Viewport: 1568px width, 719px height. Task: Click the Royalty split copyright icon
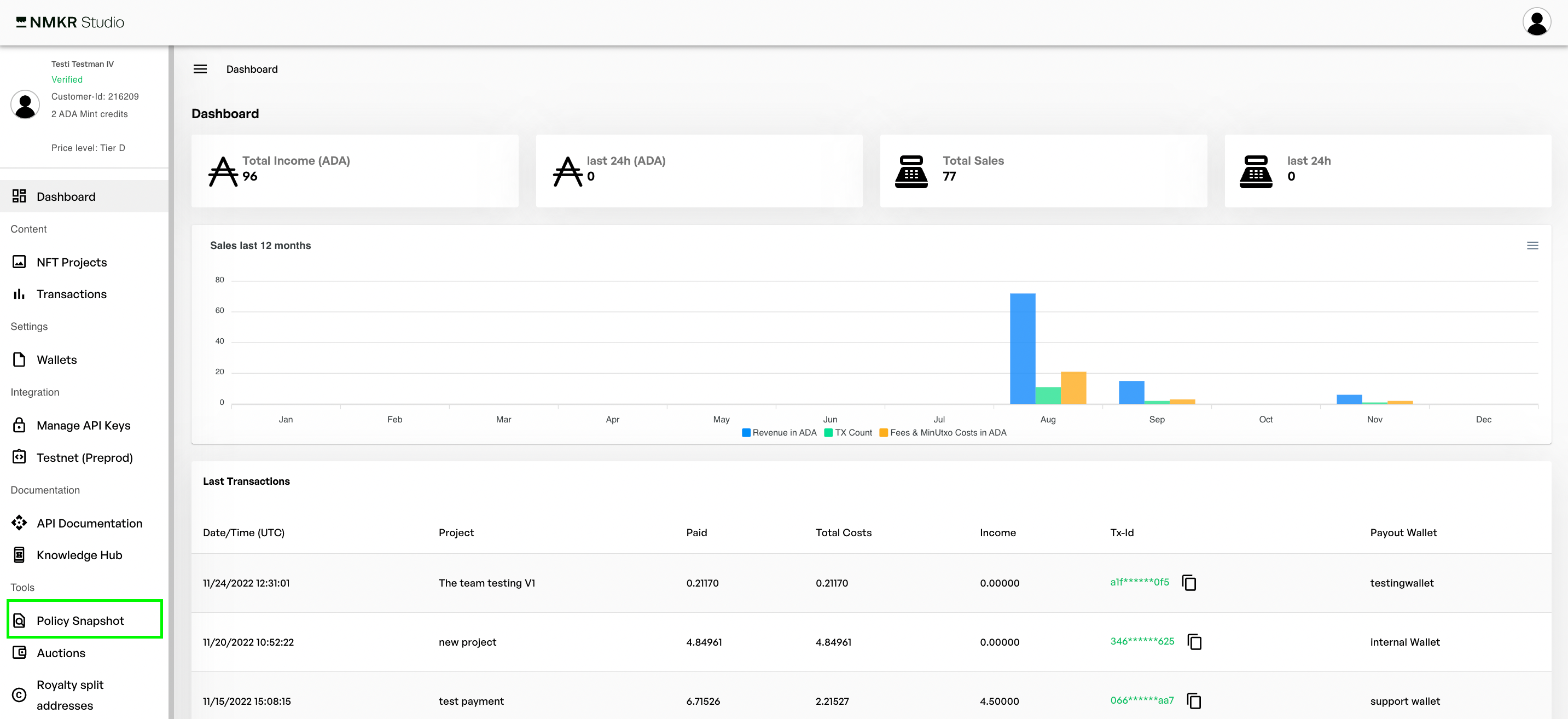pos(20,694)
